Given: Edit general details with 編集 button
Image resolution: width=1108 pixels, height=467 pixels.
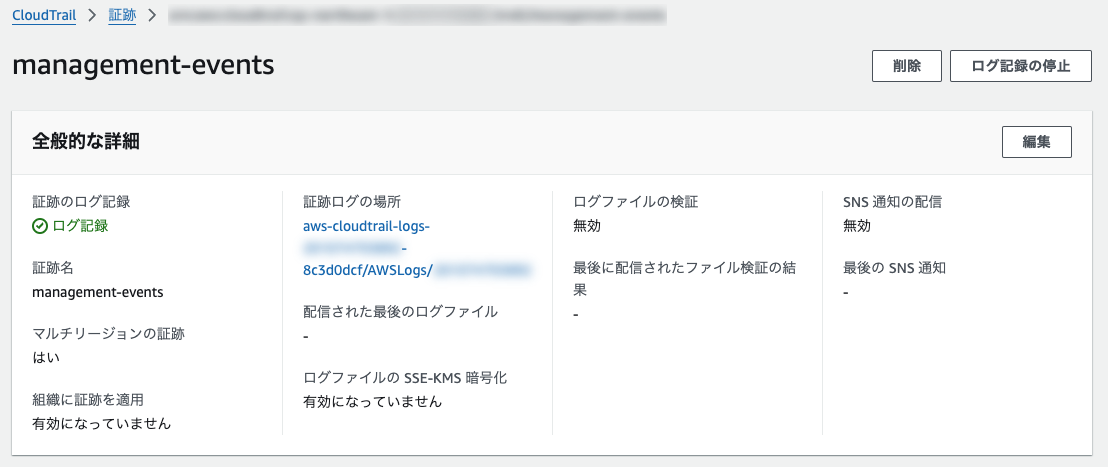Looking at the screenshot, I should tap(1037, 142).
